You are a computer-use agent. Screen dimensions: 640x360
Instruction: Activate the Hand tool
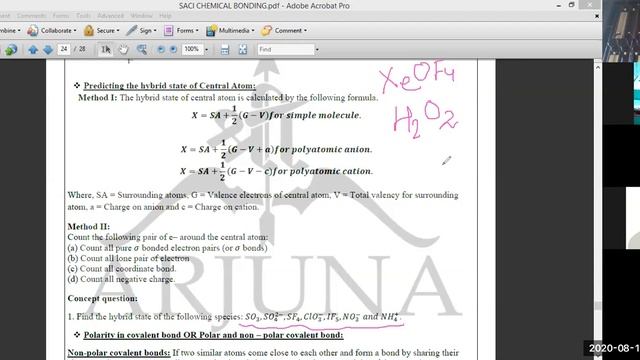tap(123, 49)
